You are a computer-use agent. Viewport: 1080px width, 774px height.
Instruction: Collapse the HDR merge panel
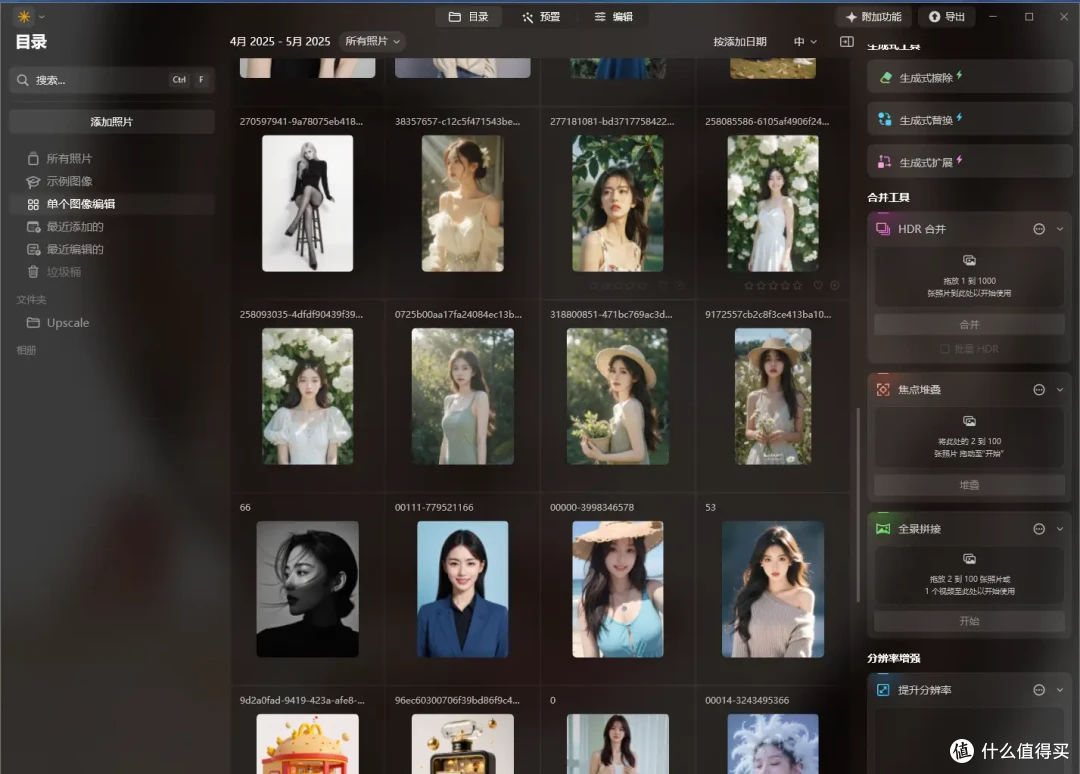coord(1060,229)
